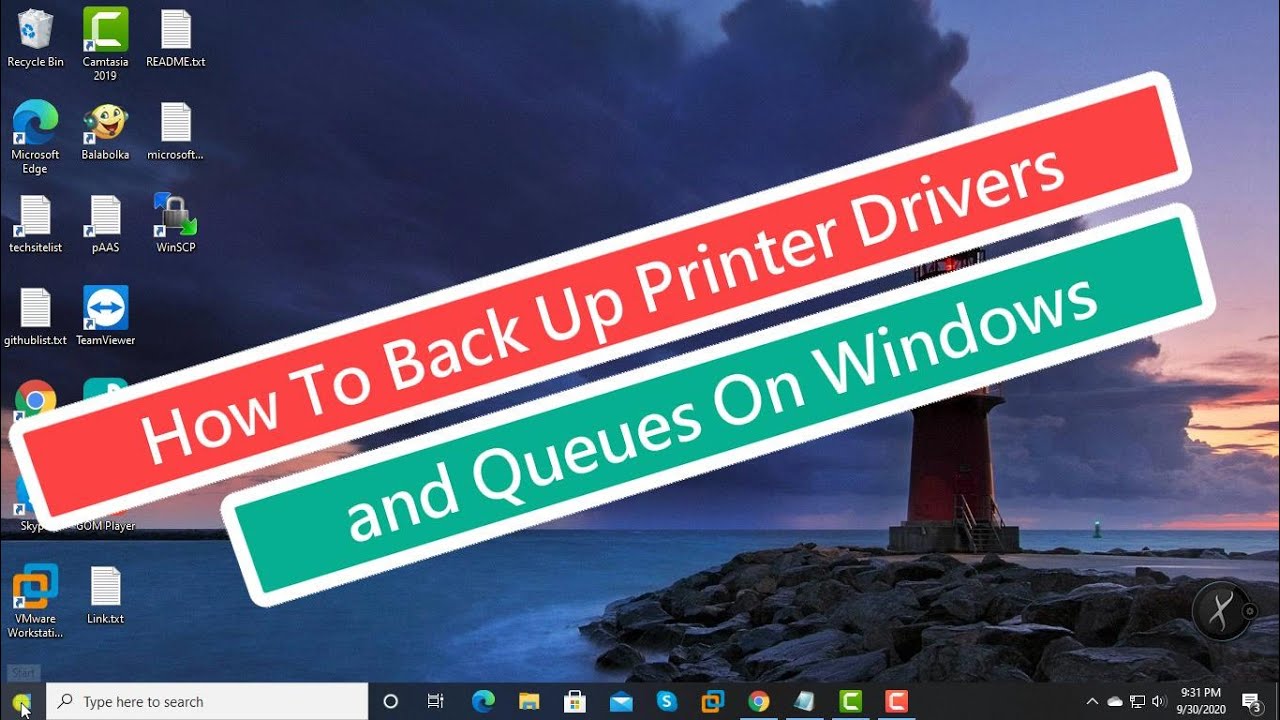1280x720 pixels.
Task: Launch the WinSCP desktop shortcut
Action: coord(176,224)
